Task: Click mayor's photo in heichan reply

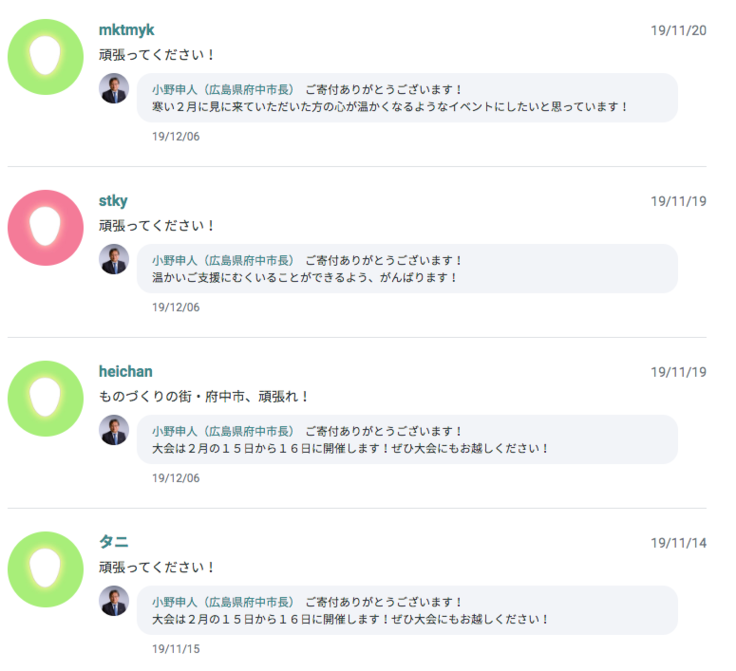Action: [x=114, y=430]
